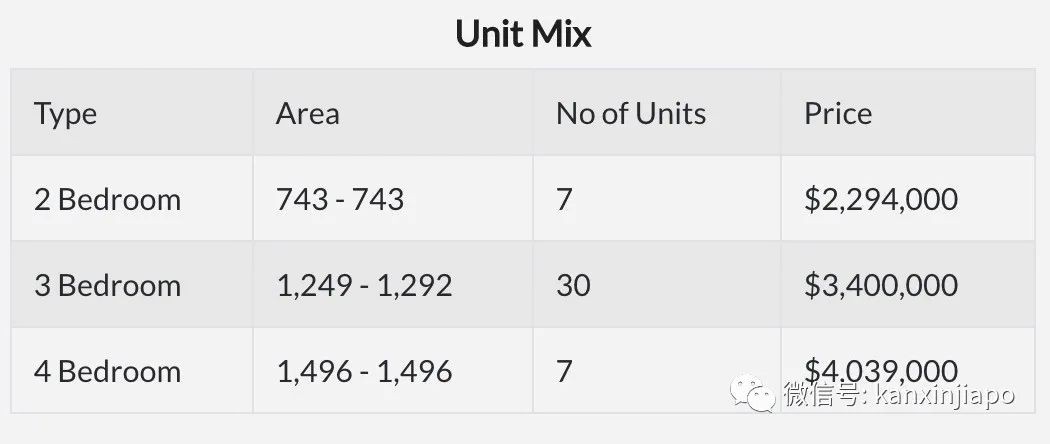Click the 2 Bedroom type cell

pyautogui.click(x=108, y=199)
